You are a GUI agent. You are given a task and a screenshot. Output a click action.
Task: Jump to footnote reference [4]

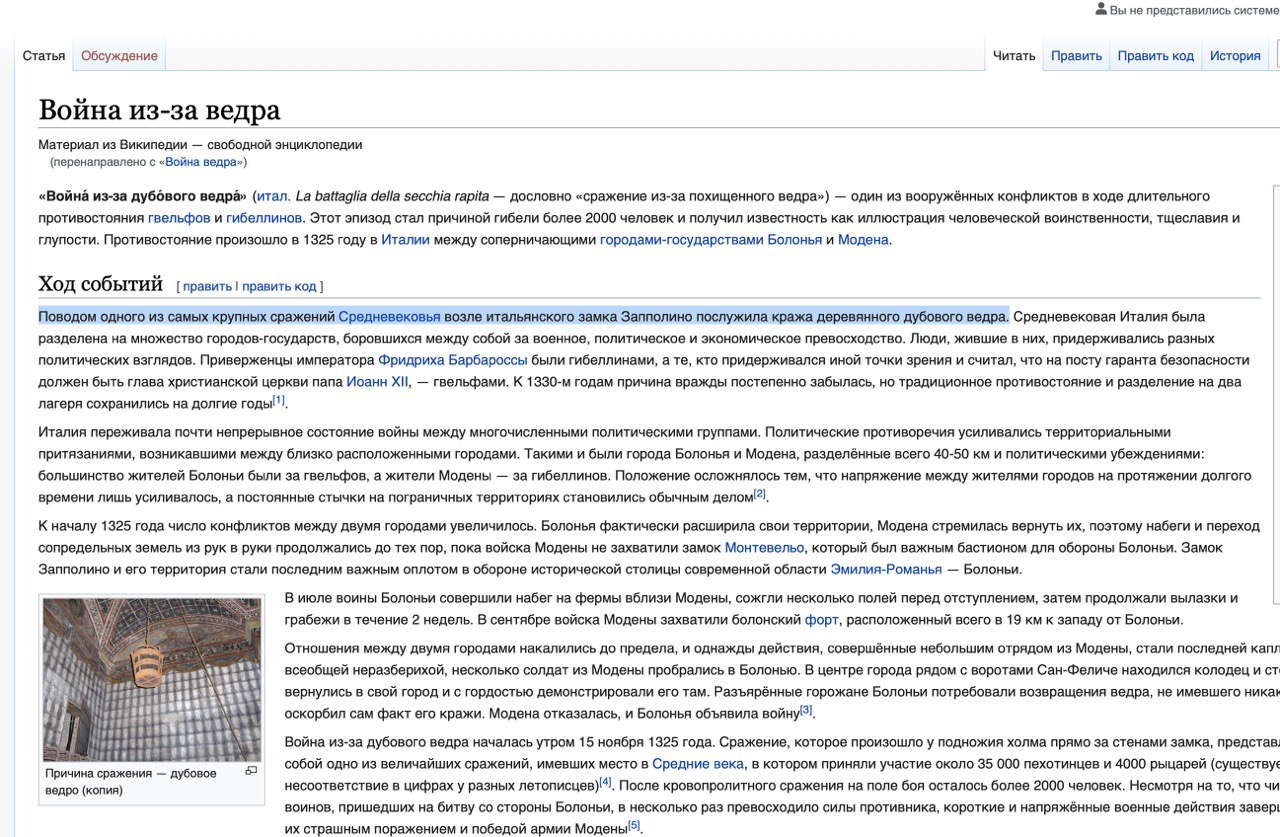pos(605,782)
